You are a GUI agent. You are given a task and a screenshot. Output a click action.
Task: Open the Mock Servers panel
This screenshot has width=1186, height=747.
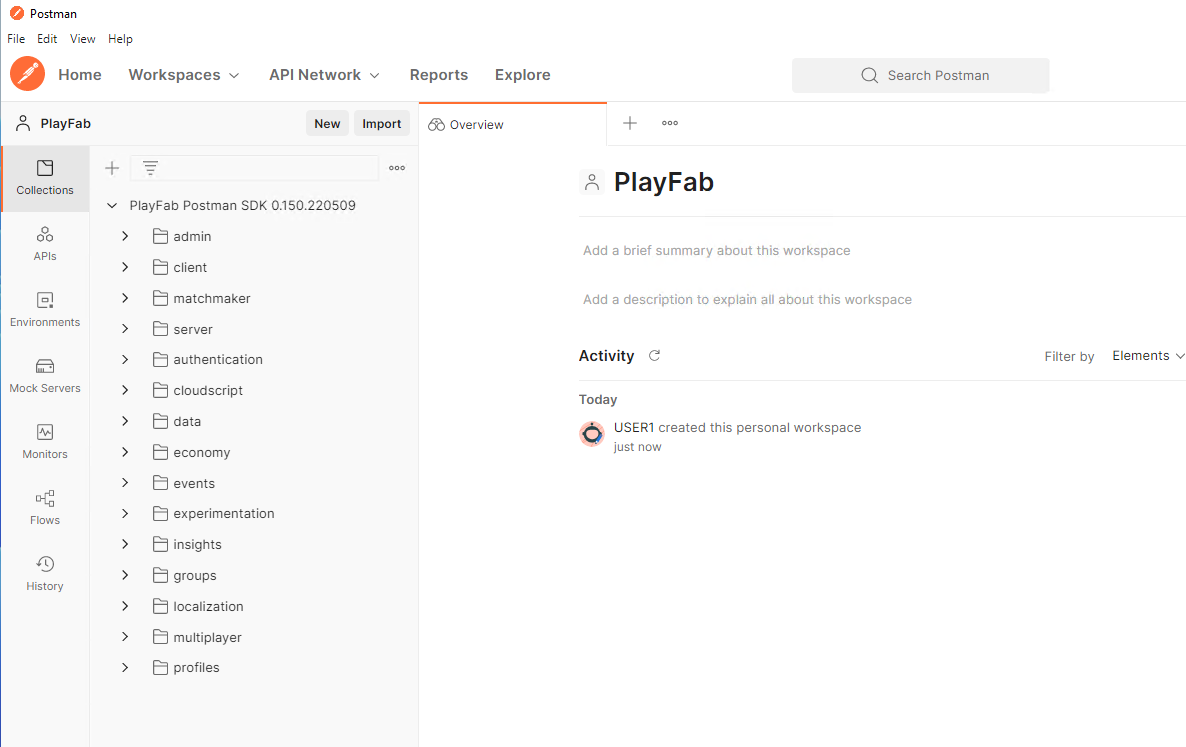[x=44, y=375]
